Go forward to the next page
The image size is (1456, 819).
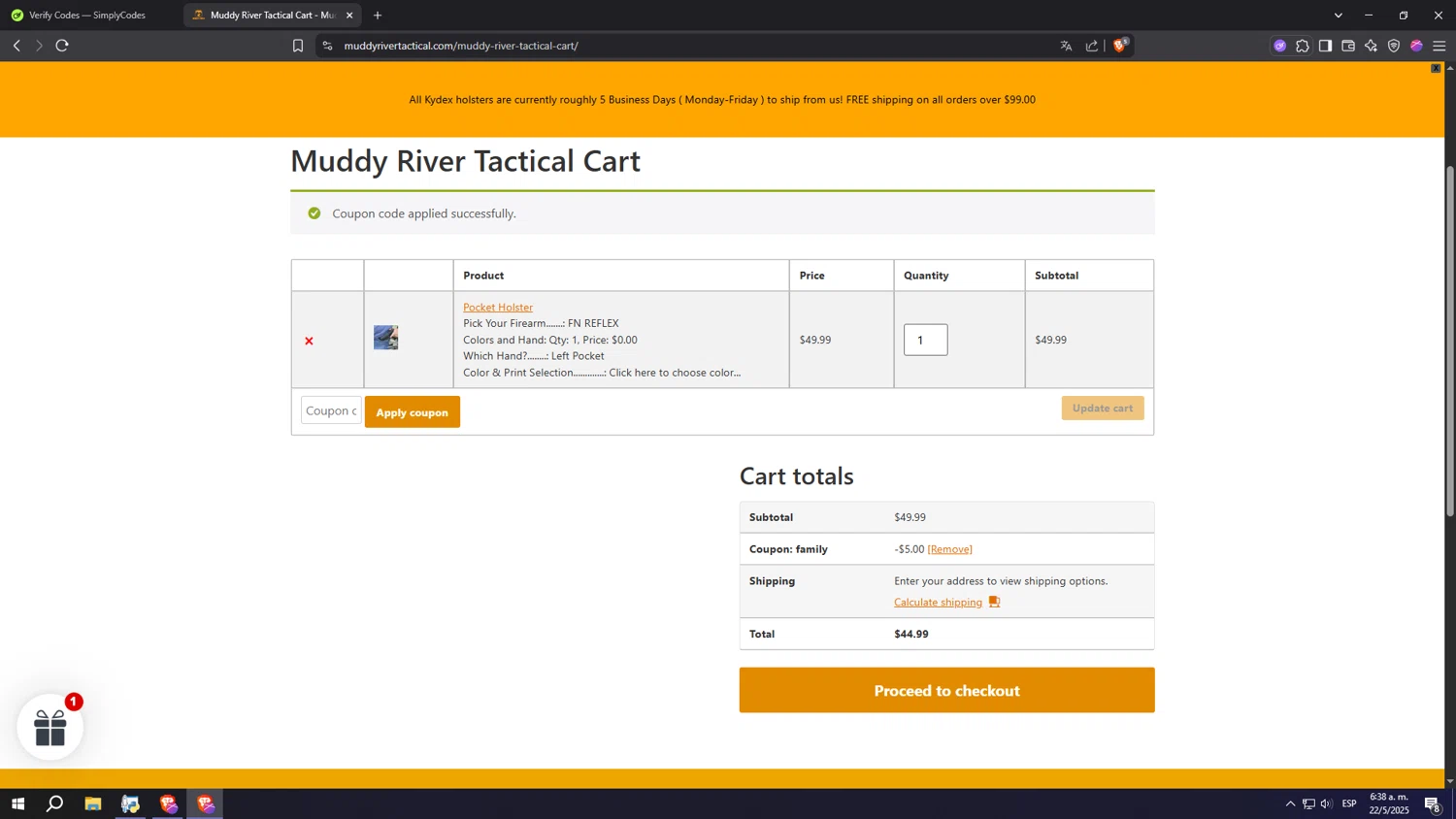[x=39, y=46]
